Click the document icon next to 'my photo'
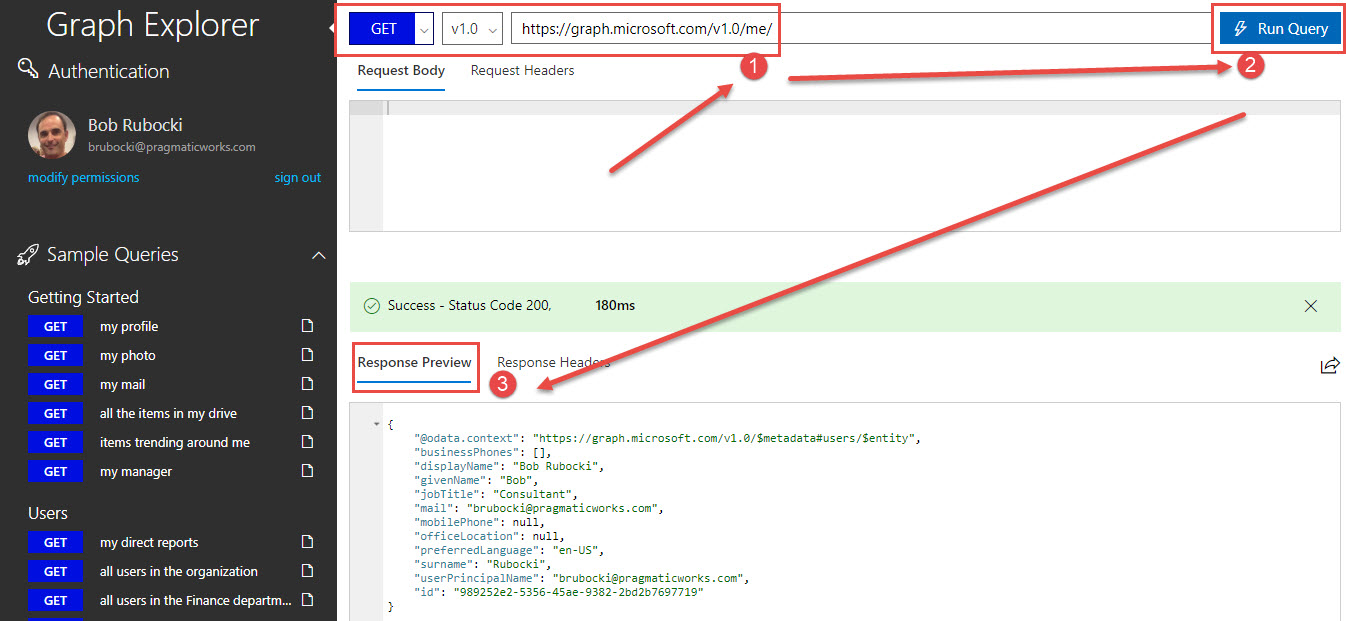 306,354
